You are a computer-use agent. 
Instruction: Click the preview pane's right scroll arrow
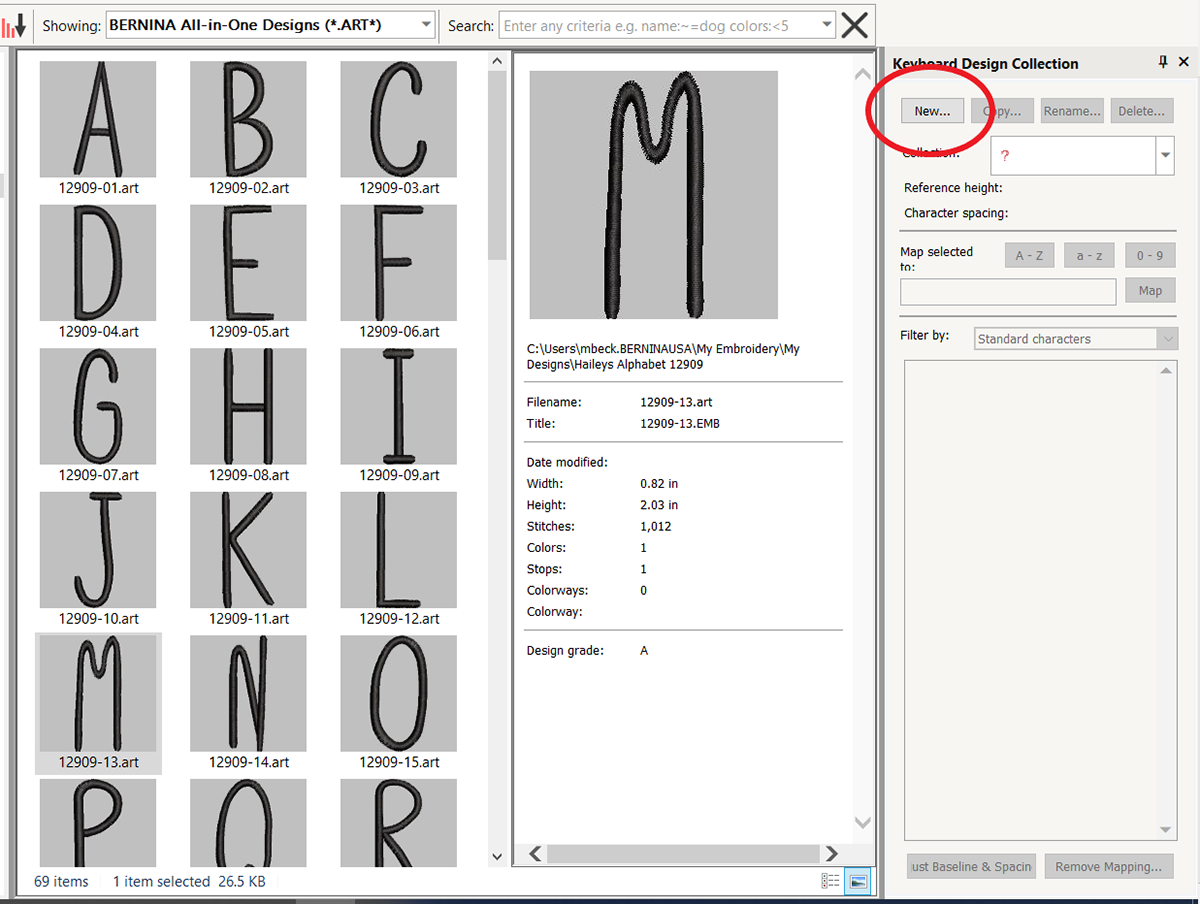coord(831,853)
